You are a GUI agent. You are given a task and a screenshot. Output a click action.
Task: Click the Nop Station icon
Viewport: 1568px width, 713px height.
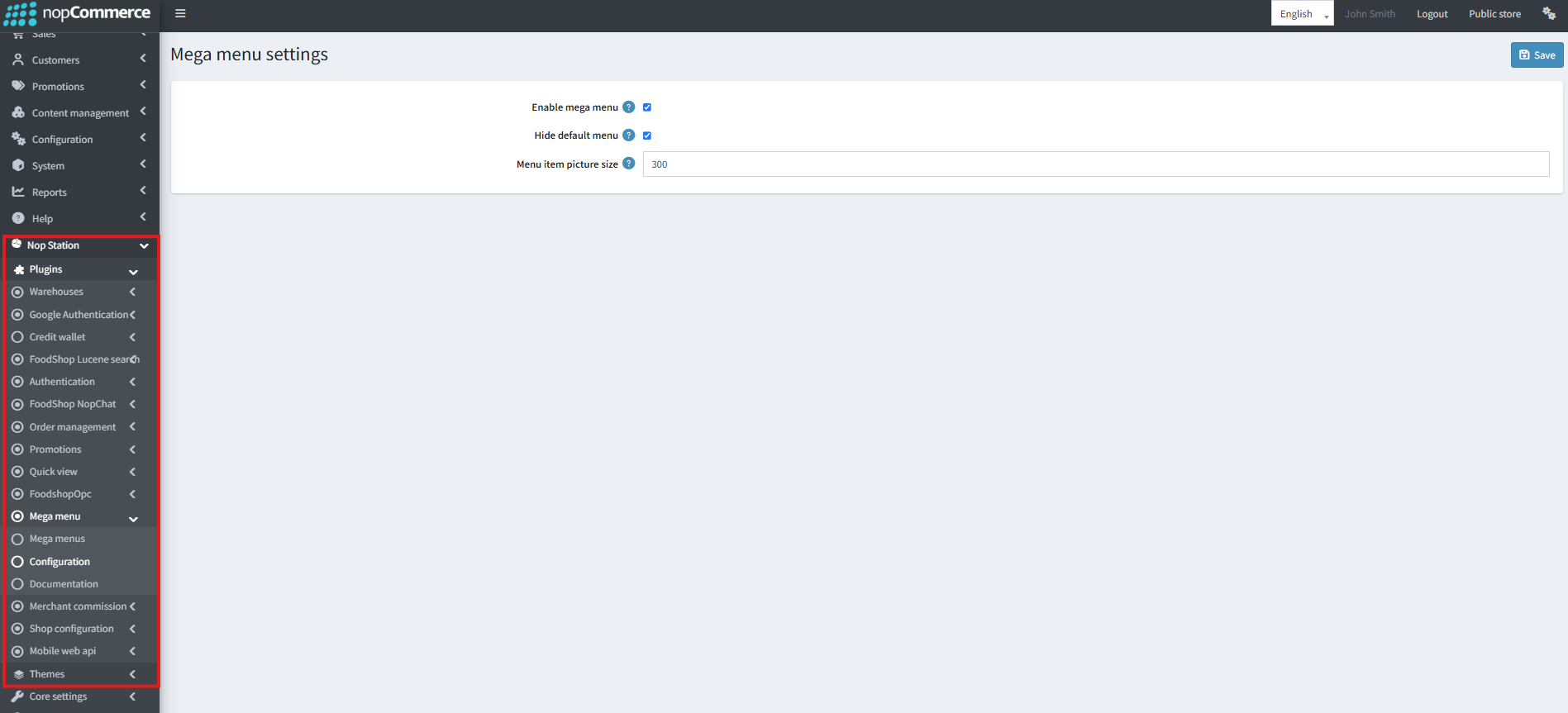[17, 245]
